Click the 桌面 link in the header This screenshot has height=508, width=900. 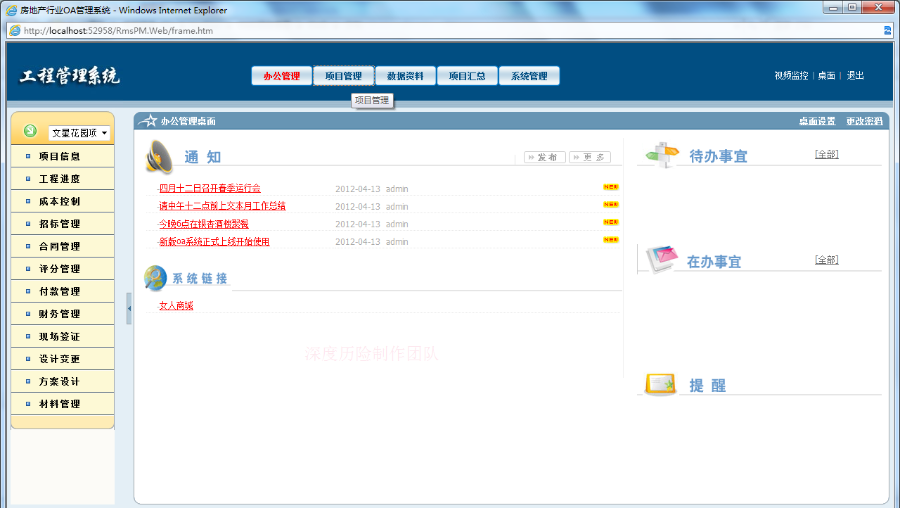(x=827, y=75)
